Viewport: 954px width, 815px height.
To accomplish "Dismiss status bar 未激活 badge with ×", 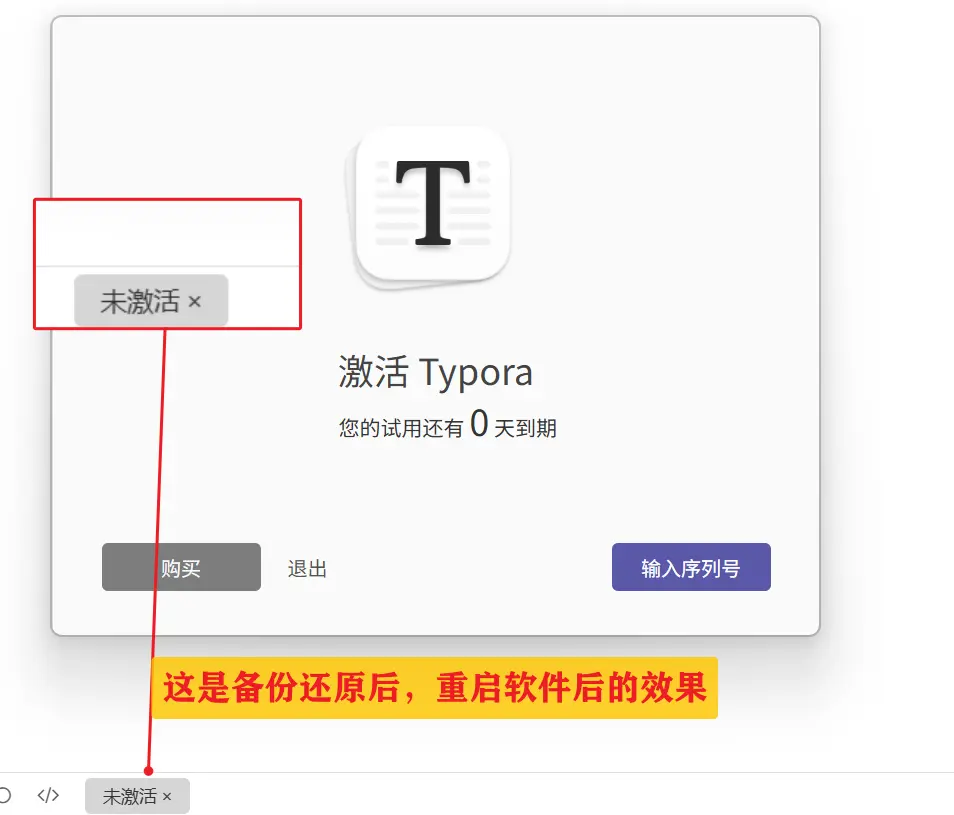I will click(x=167, y=796).
